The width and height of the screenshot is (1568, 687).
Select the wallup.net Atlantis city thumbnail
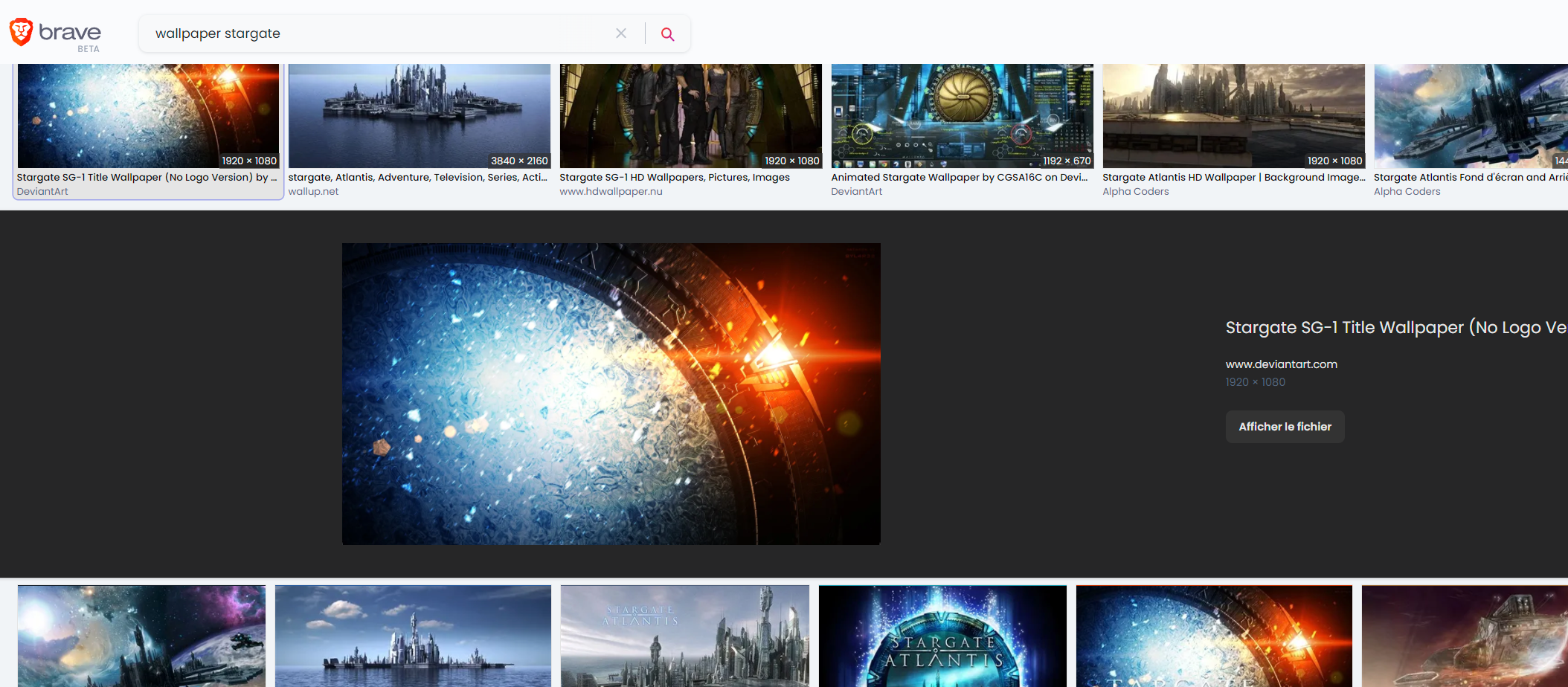tap(420, 115)
